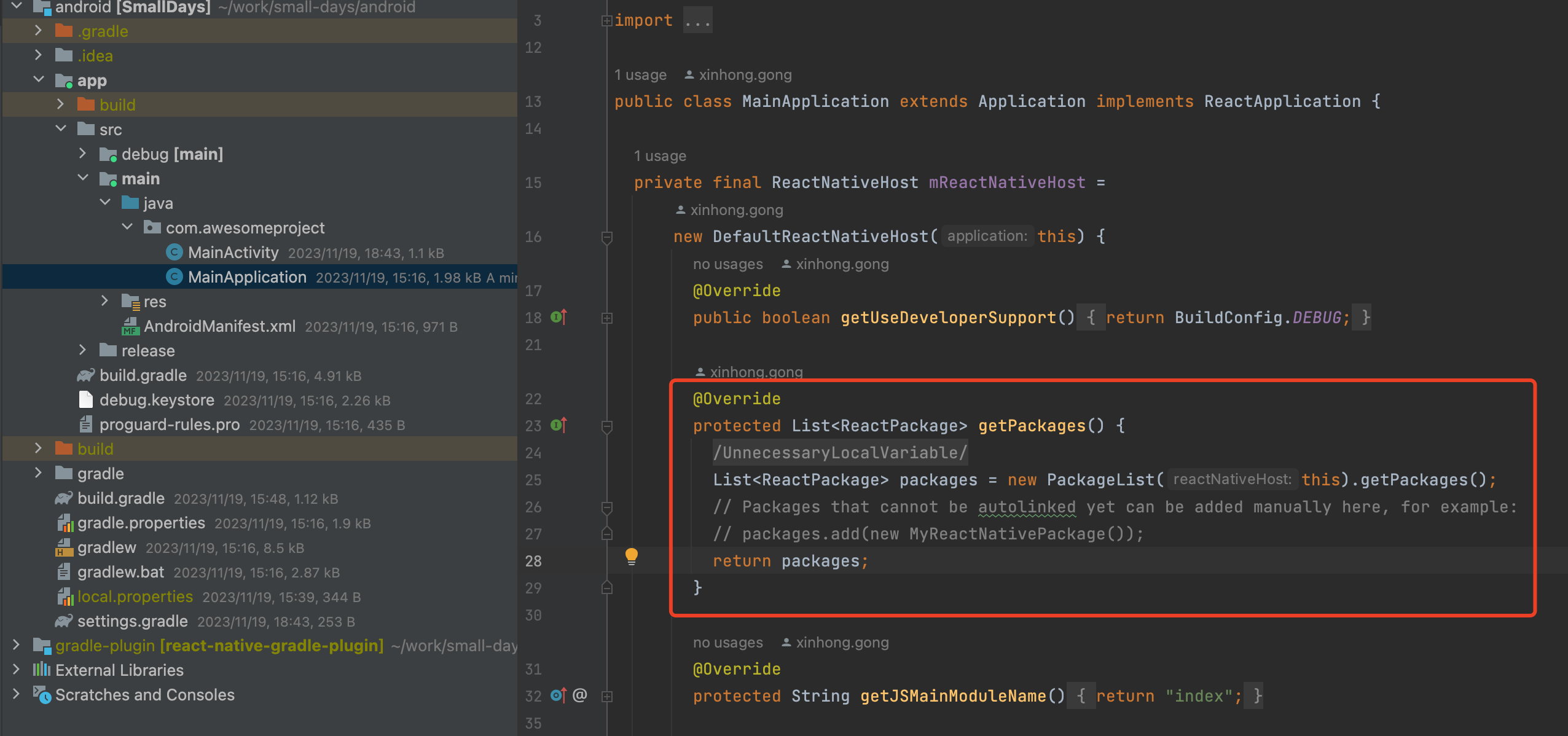The height and width of the screenshot is (736, 1568).
Task: Click the res folder icon
Action: 130,301
